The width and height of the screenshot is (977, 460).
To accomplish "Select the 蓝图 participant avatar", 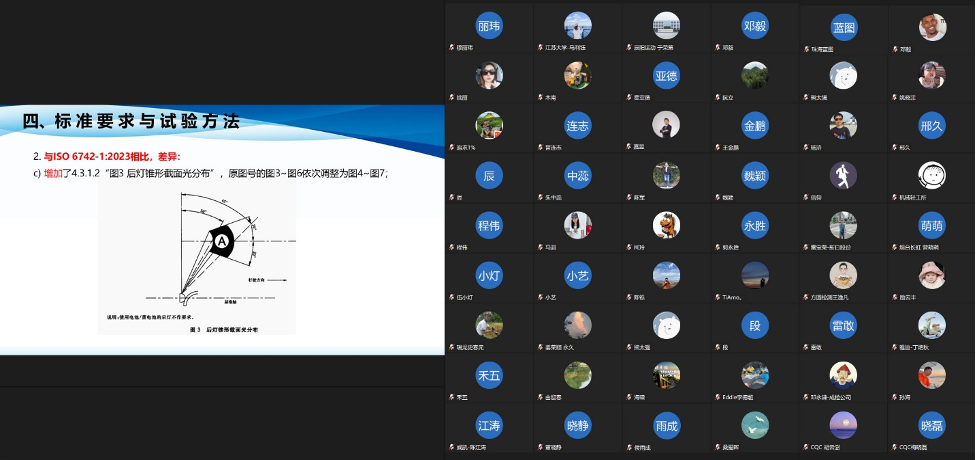I will 843,26.
